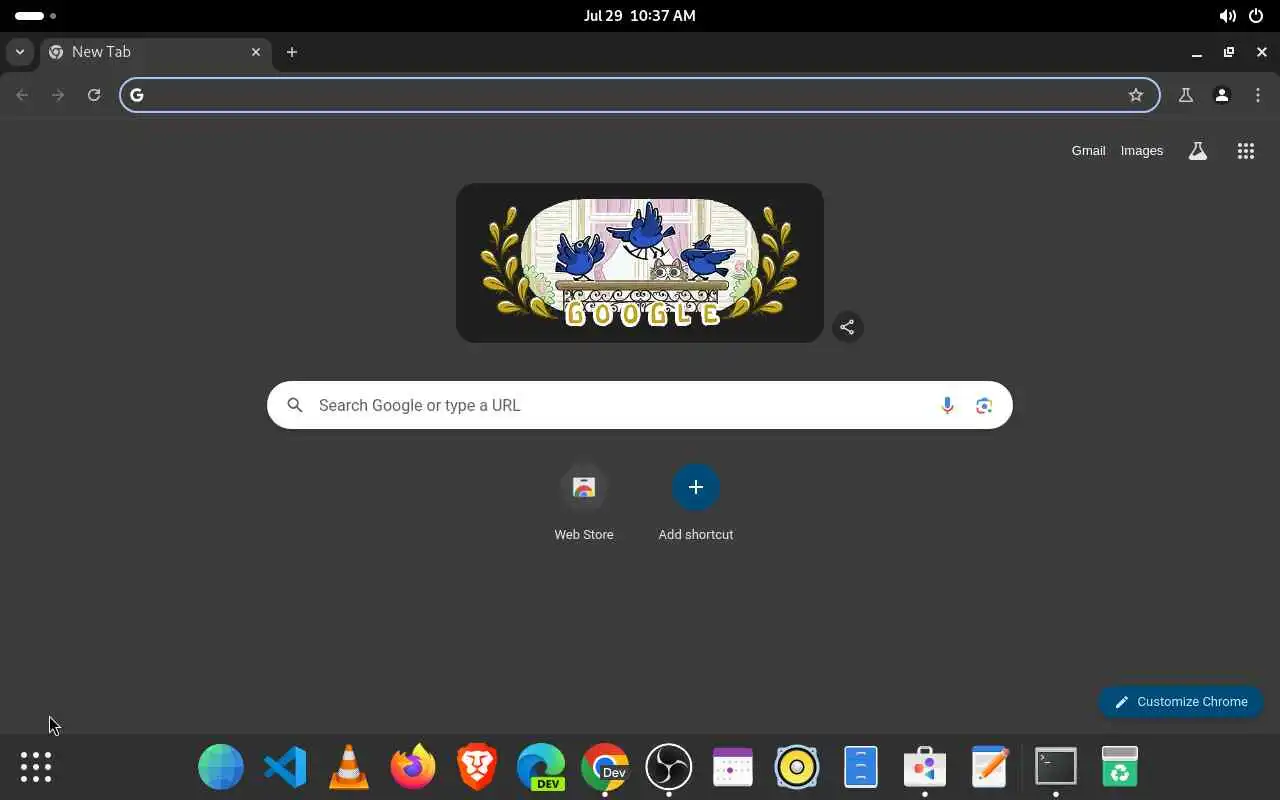Open the Google Doodle image
This screenshot has height=800, width=1280.
click(640, 263)
